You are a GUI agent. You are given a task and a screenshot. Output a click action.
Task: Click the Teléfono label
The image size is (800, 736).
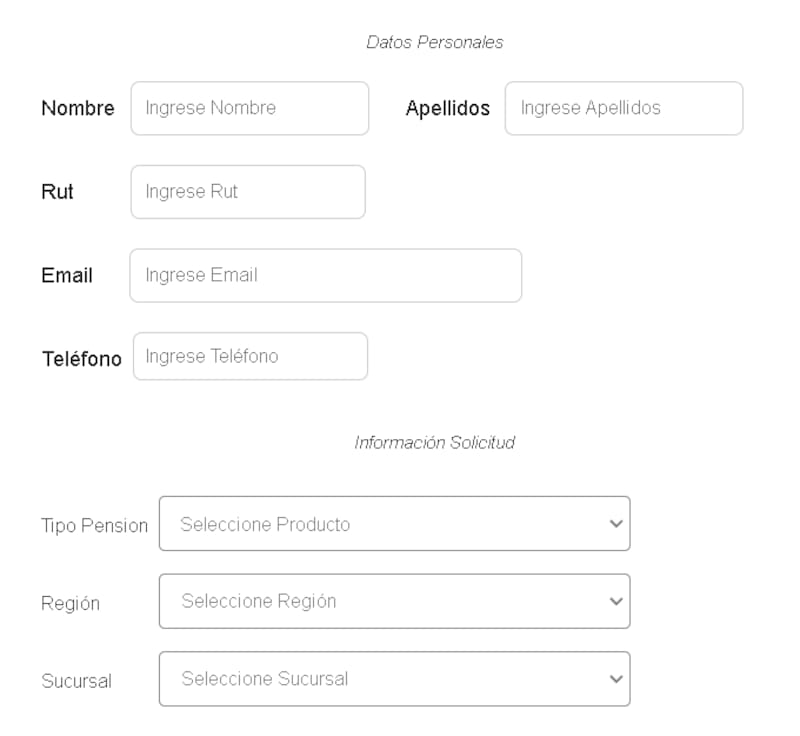[x=81, y=358]
